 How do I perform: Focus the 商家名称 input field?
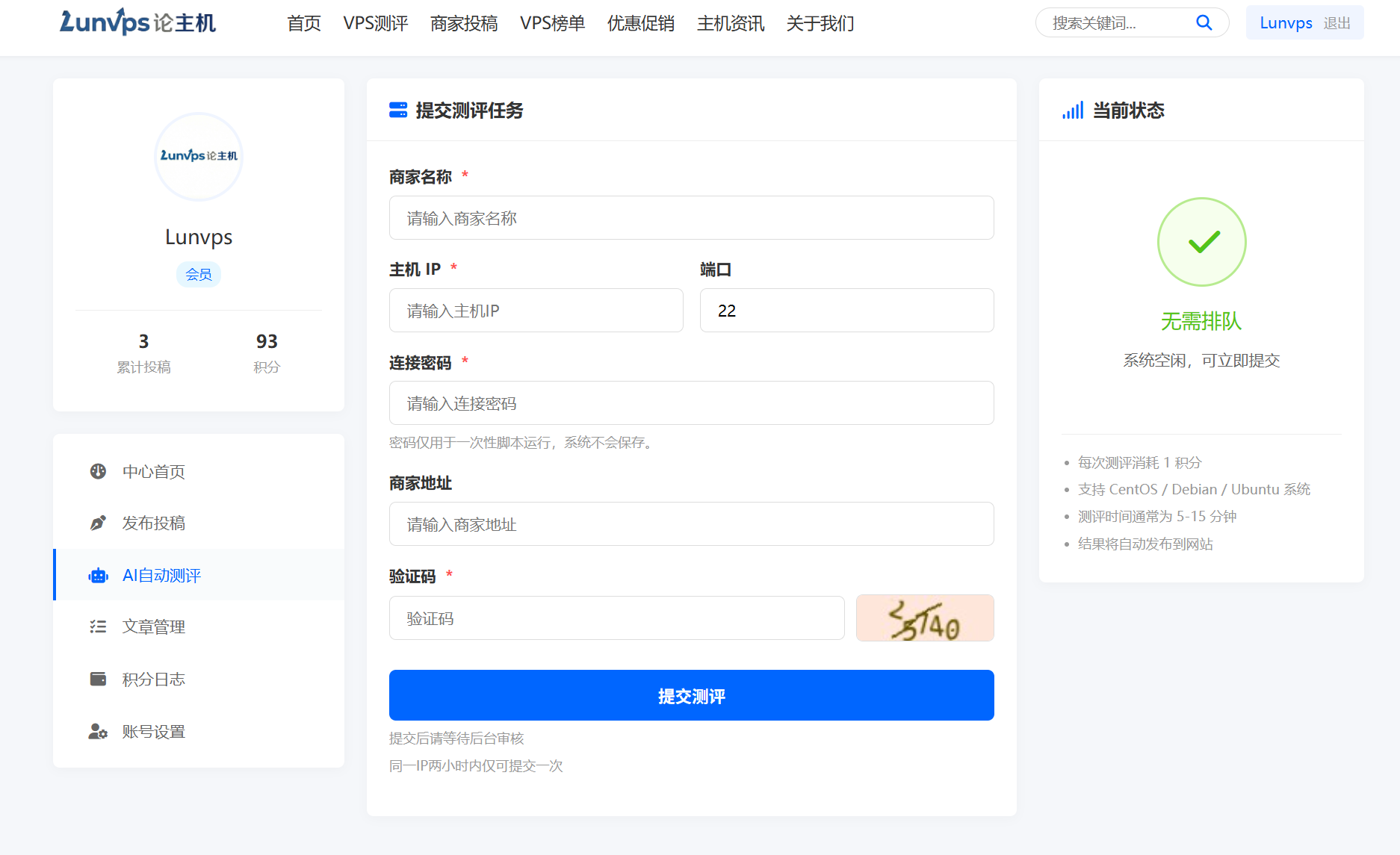[x=691, y=218]
